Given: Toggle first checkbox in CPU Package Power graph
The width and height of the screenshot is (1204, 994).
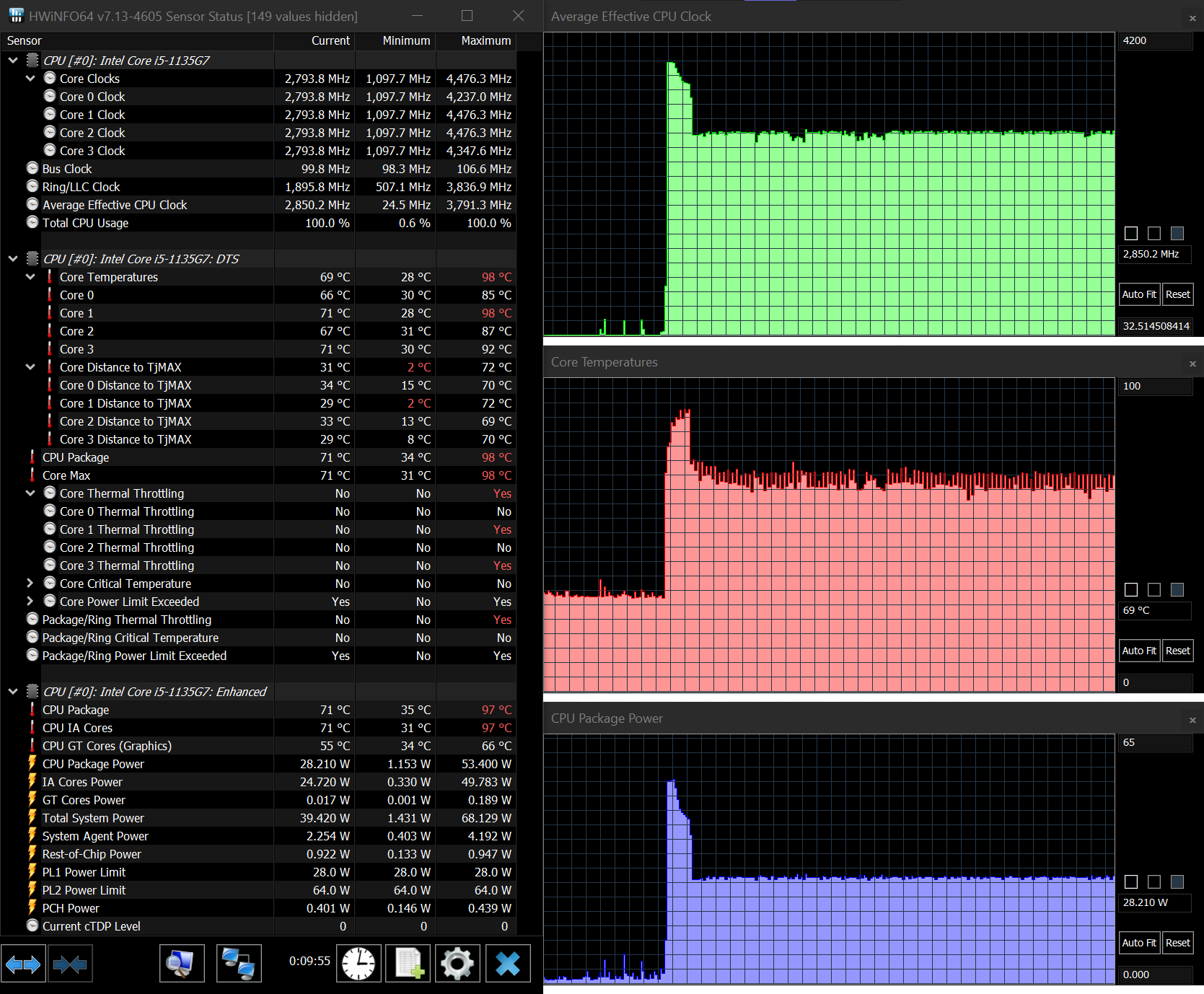Looking at the screenshot, I should coord(1131,881).
